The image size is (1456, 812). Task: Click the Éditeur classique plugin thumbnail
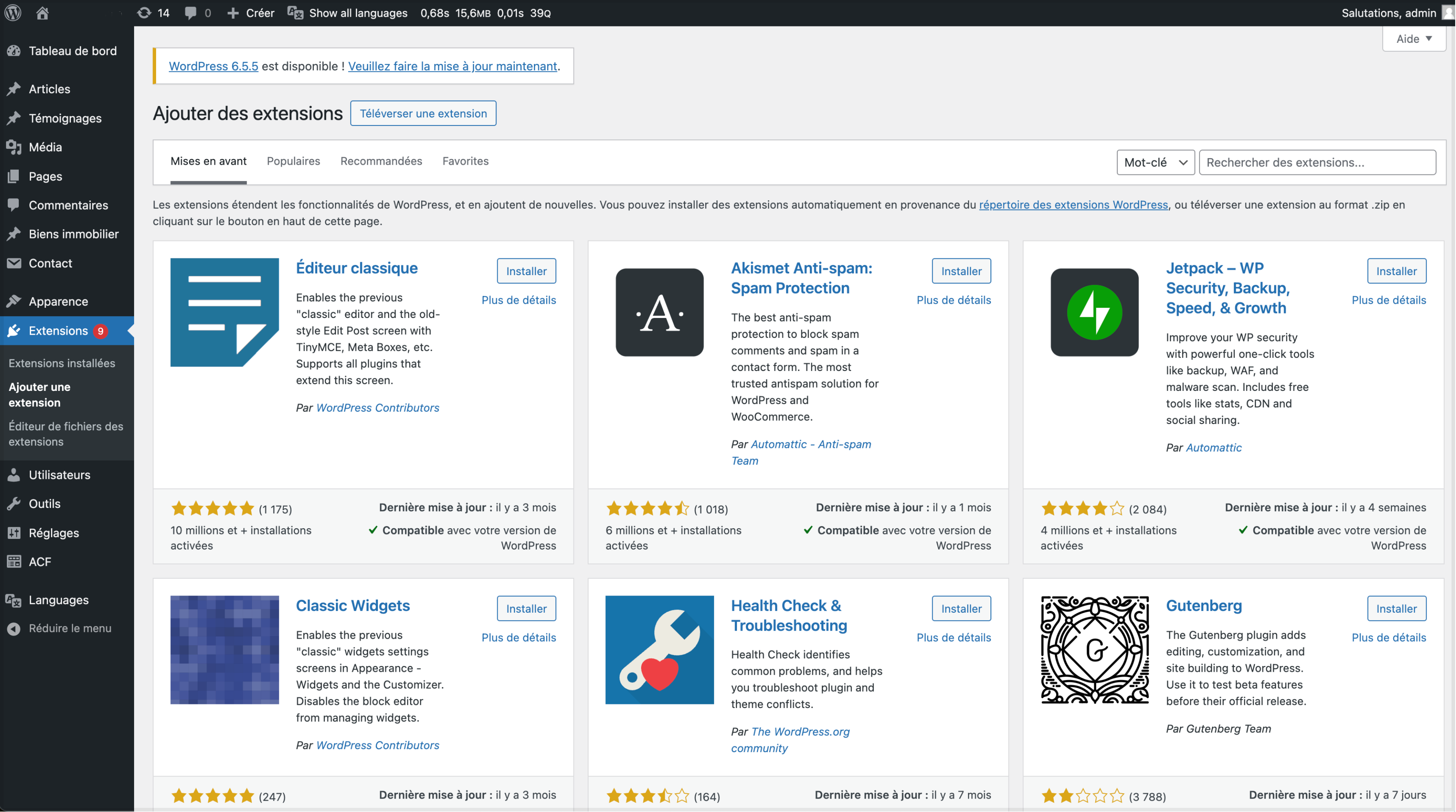[224, 312]
